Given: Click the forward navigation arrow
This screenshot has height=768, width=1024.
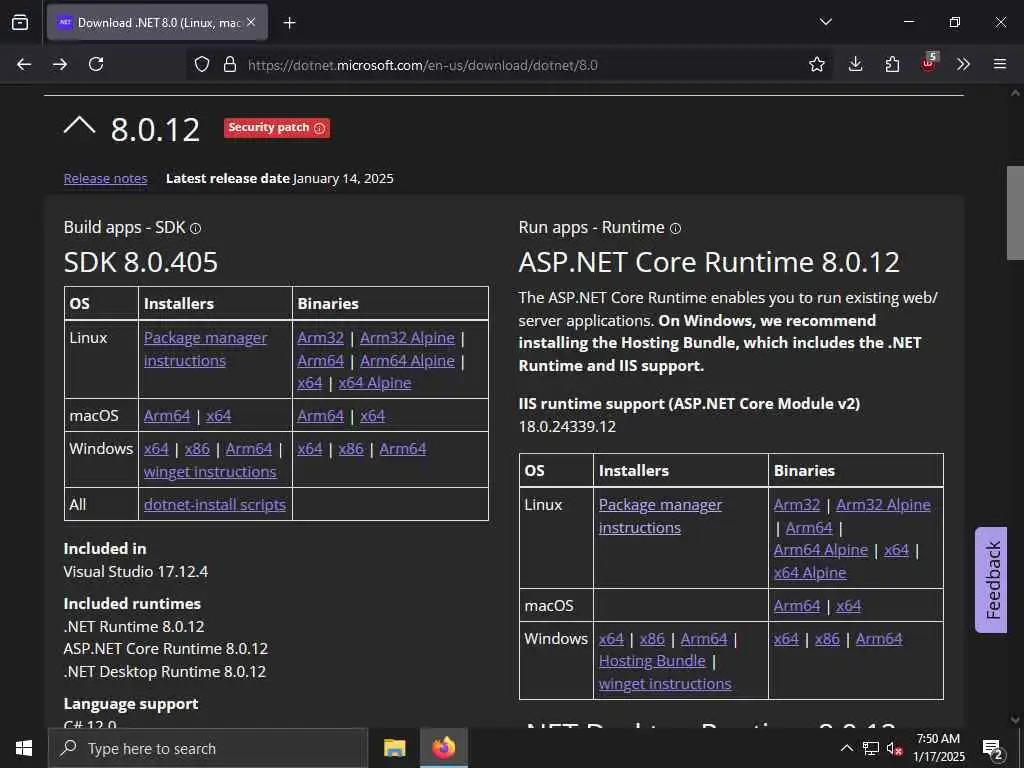Looking at the screenshot, I should pos(60,64).
